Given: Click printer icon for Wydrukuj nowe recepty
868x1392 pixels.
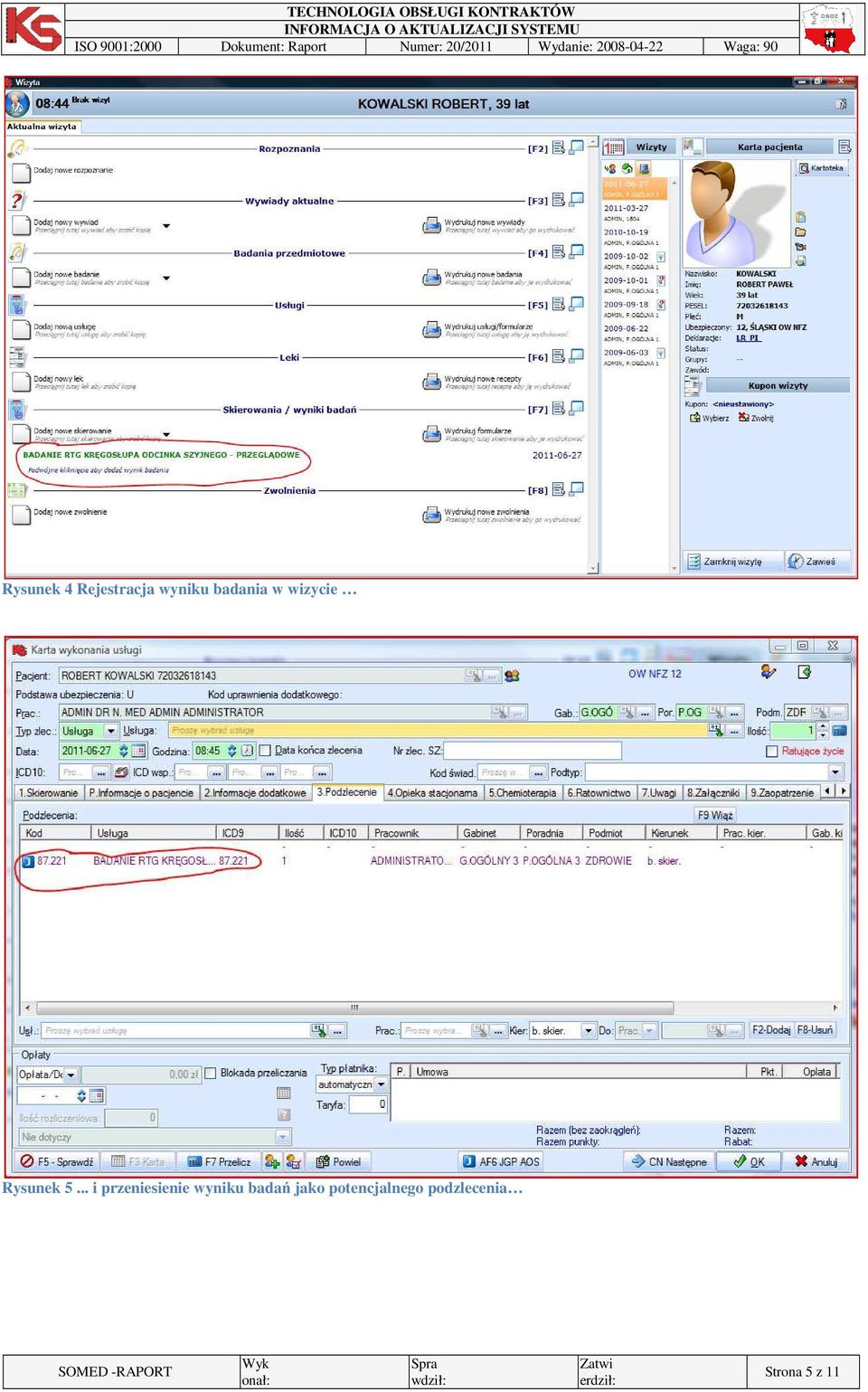Looking at the screenshot, I should [432, 383].
